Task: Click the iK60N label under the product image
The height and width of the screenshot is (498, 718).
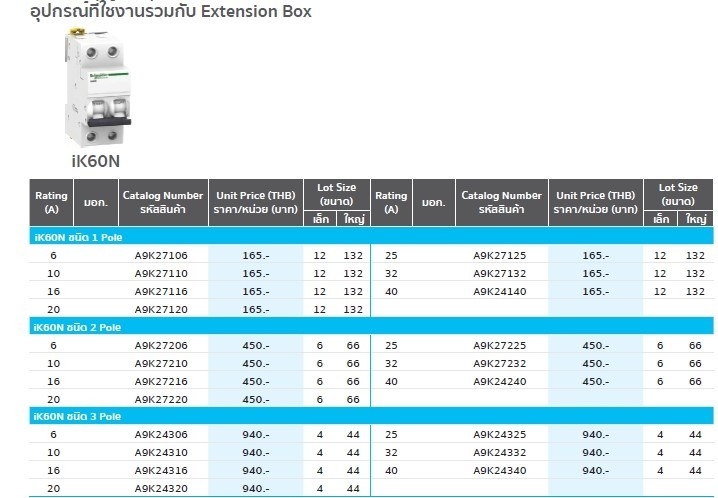Action: [x=96, y=161]
